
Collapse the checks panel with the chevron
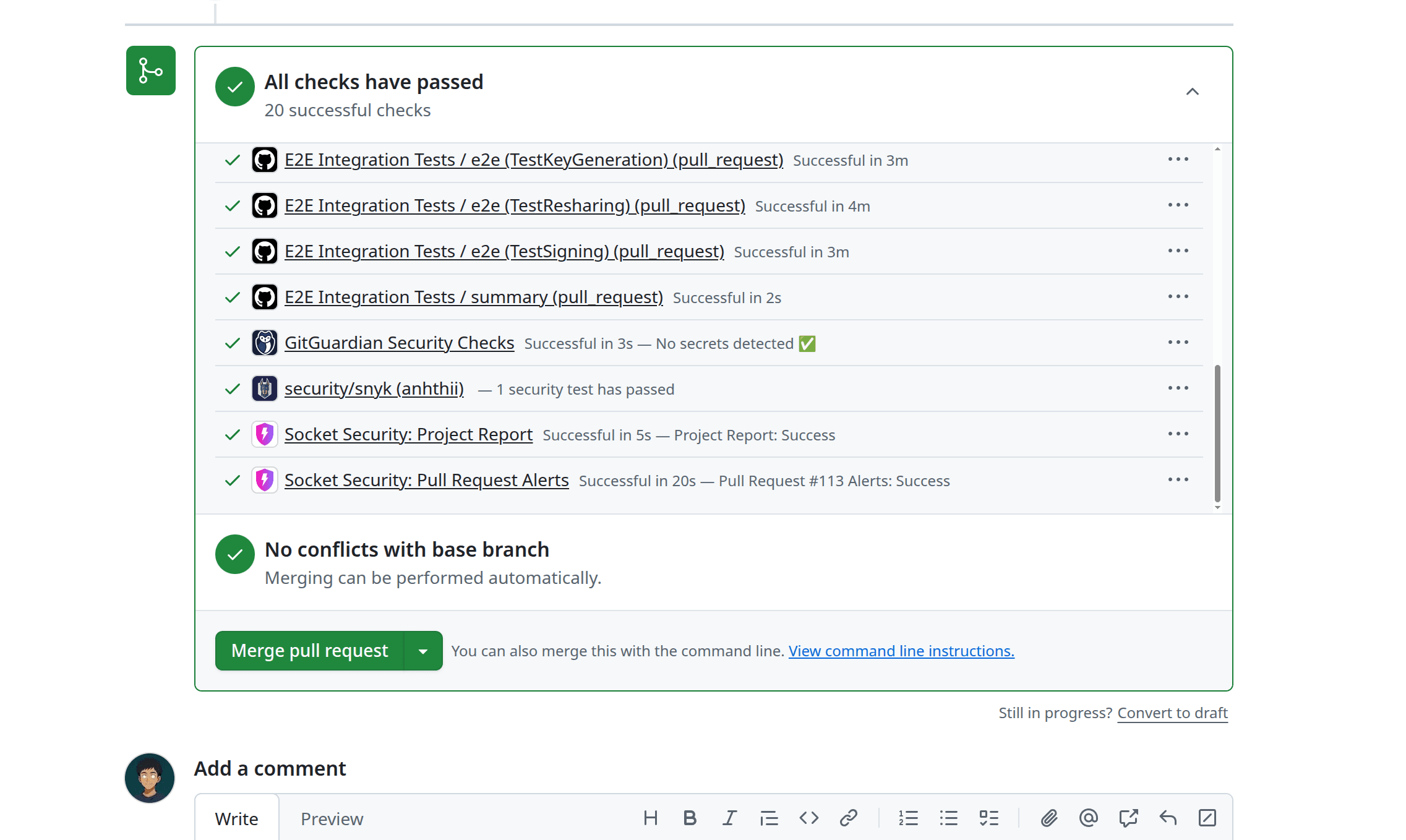(1193, 91)
